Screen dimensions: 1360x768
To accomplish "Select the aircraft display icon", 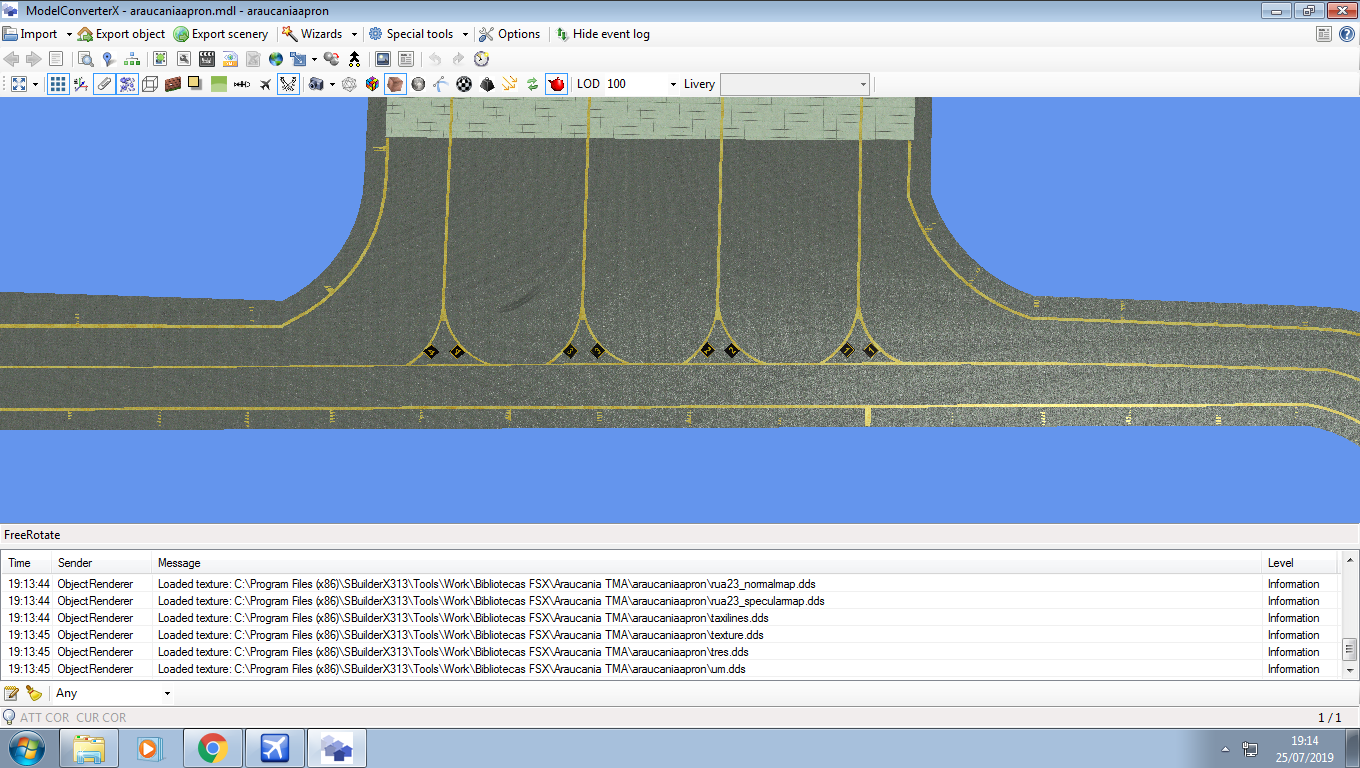I will coord(265,84).
